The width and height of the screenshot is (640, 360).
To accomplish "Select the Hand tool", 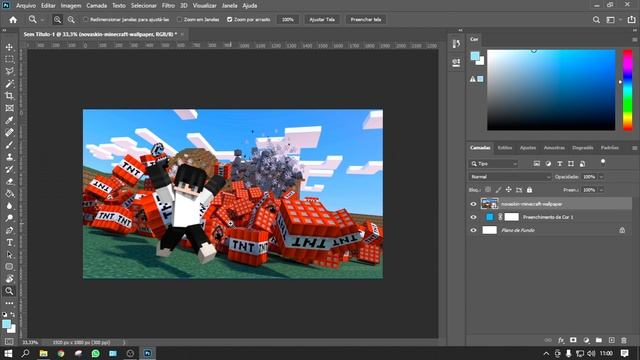I will click(9, 279).
